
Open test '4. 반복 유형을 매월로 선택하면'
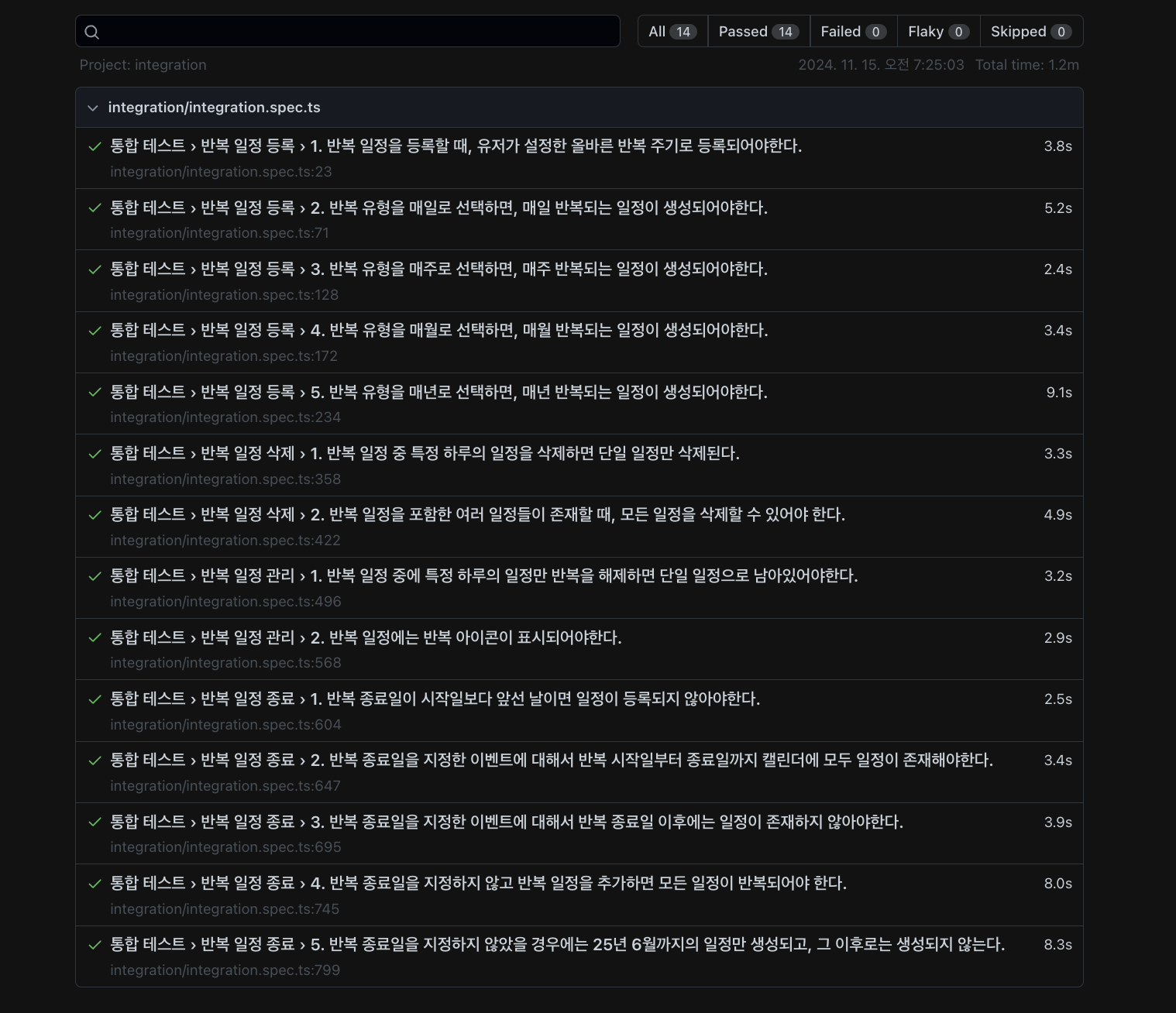[x=438, y=330]
